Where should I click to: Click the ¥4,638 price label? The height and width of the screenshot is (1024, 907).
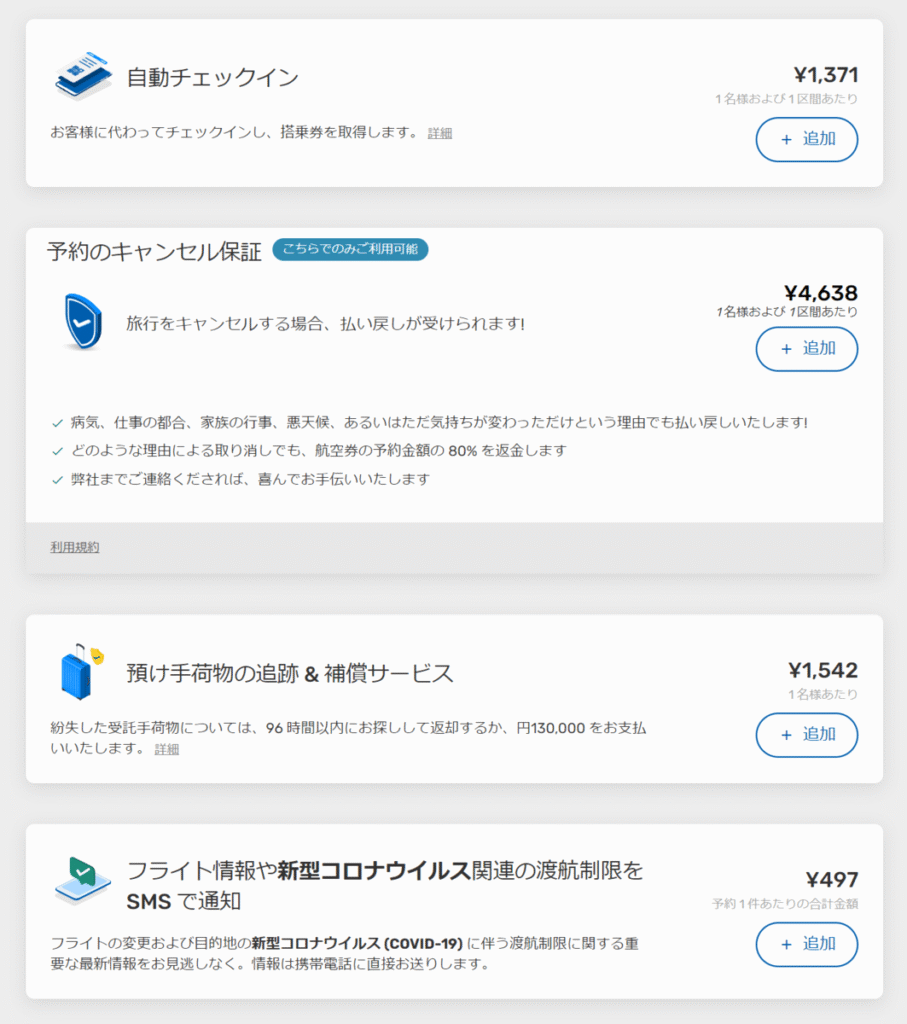820,293
